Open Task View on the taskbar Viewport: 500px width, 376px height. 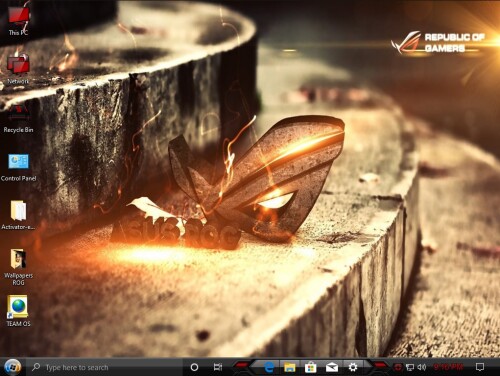(218, 367)
